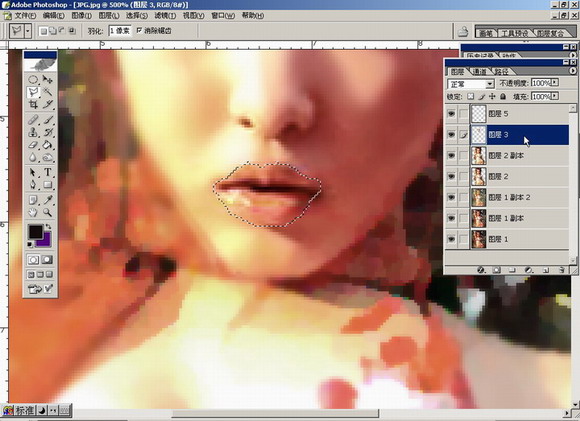Viewport: 580px width, 421px height.
Task: Select the Polygonal Lasso tool in toolbox
Action: [33, 92]
